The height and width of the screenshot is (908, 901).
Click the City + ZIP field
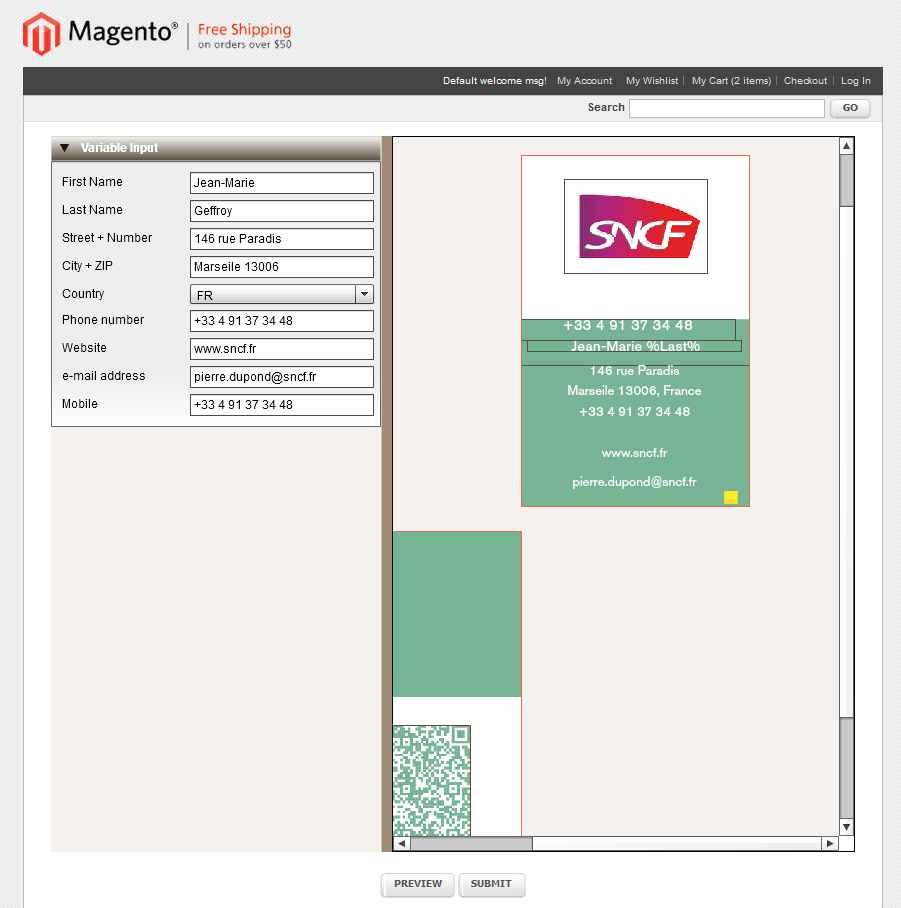click(x=281, y=267)
